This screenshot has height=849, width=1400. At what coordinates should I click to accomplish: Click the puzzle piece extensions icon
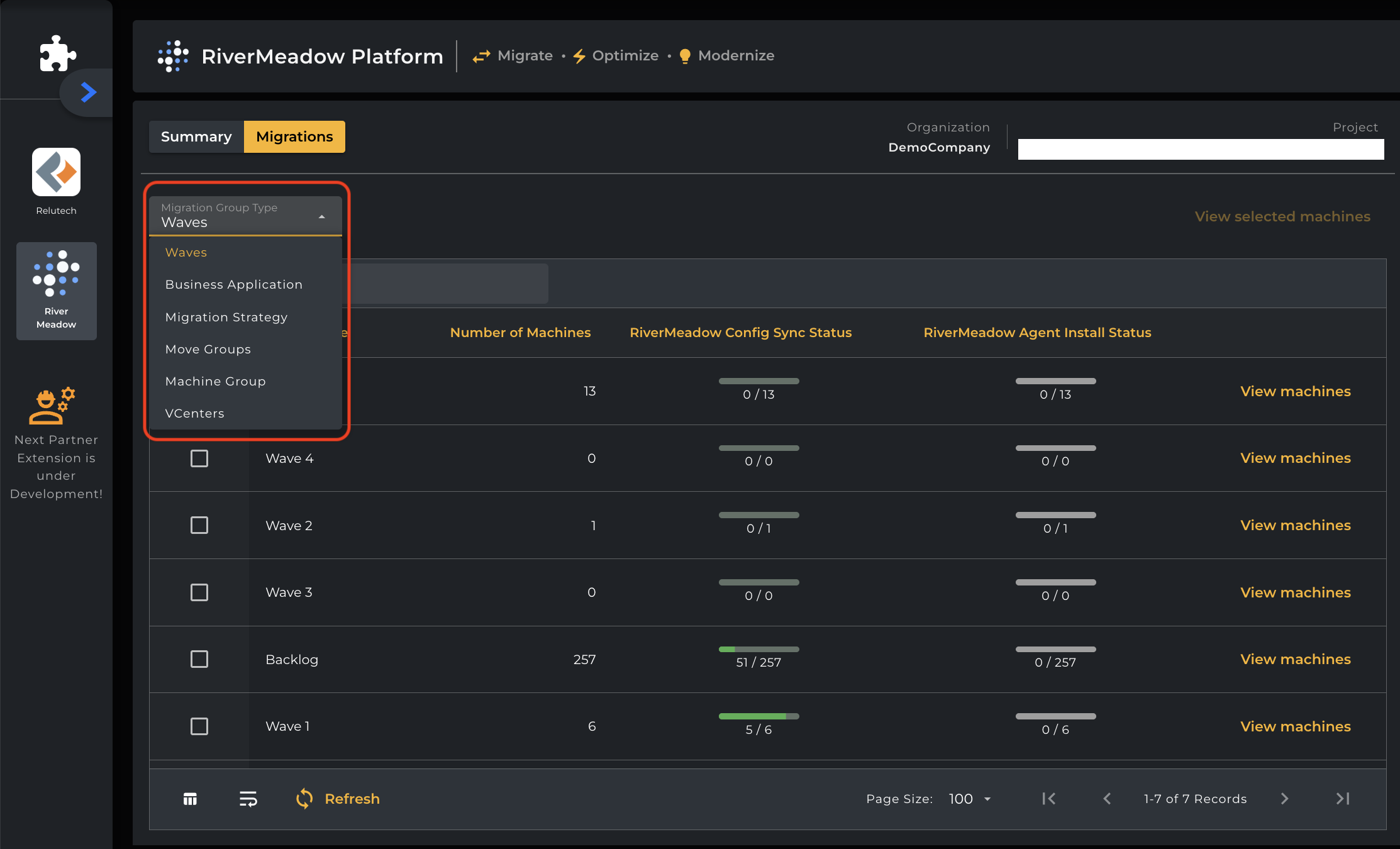click(57, 53)
